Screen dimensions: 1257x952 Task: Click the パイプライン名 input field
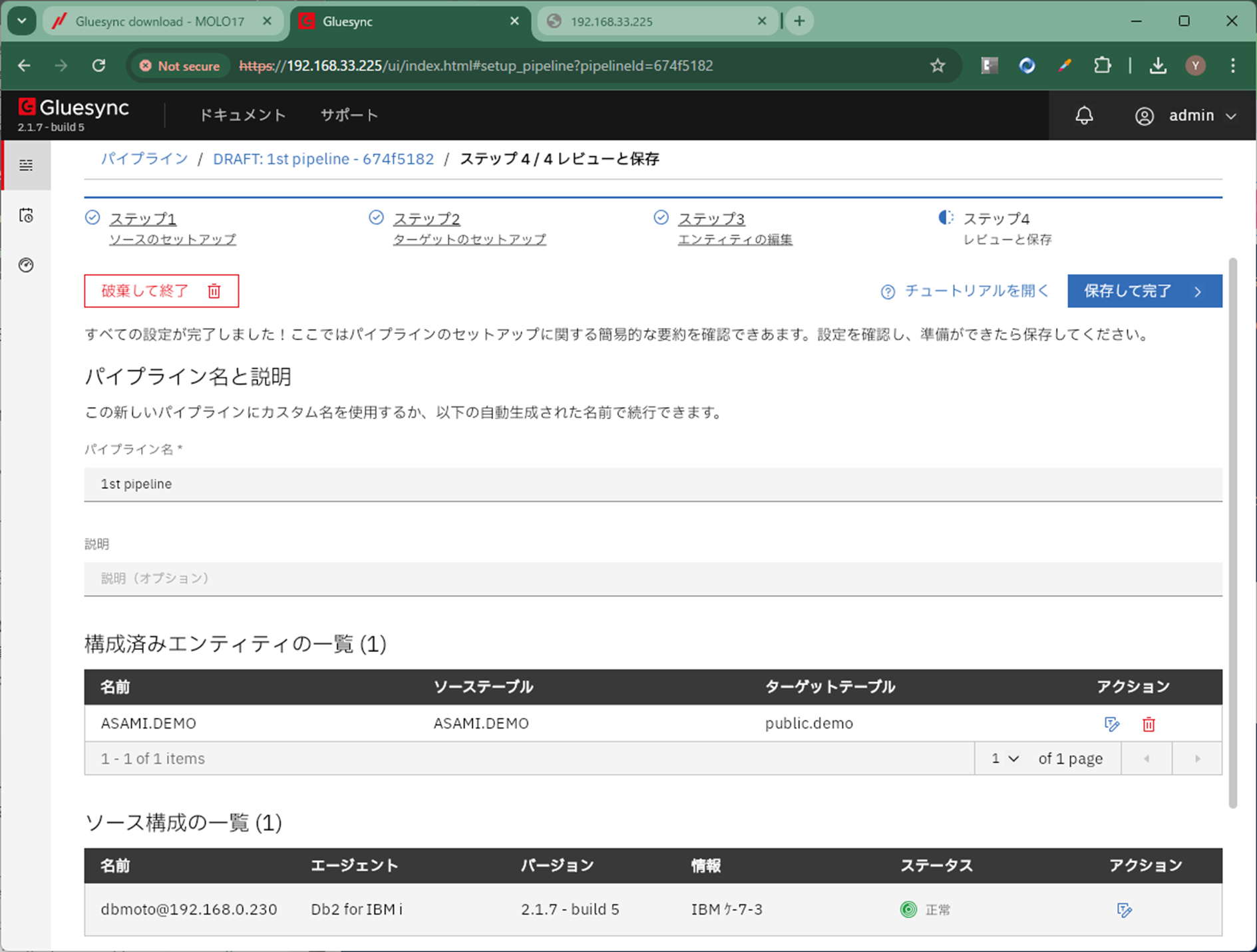[652, 484]
